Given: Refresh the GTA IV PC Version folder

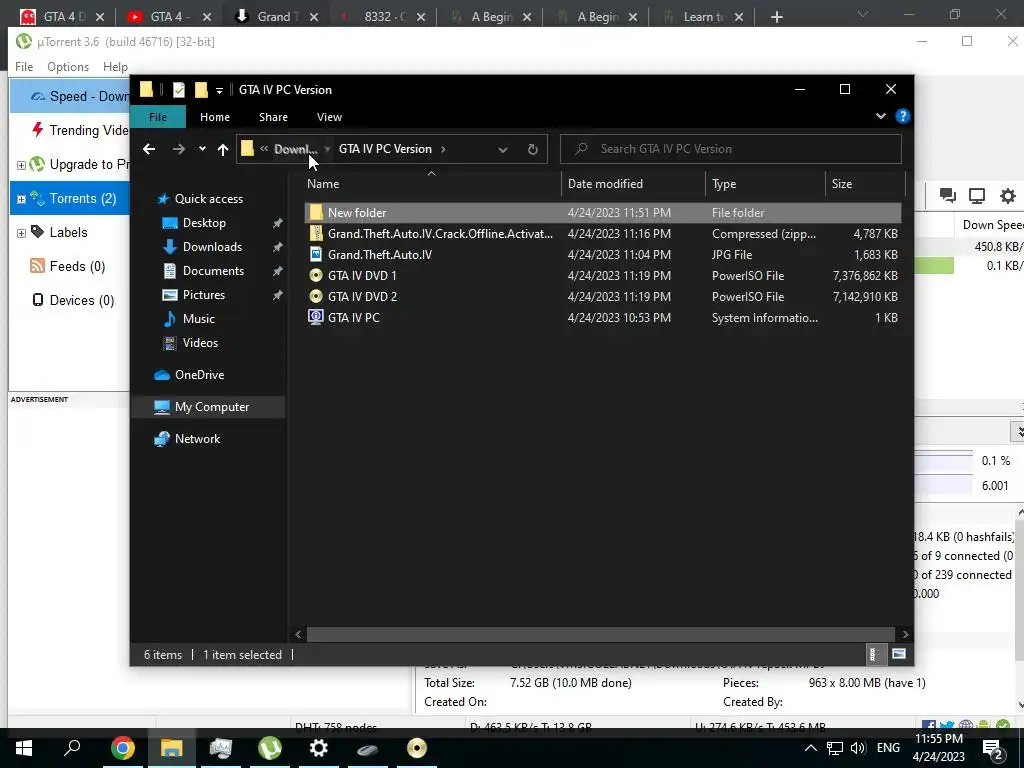Looking at the screenshot, I should (x=532, y=150).
